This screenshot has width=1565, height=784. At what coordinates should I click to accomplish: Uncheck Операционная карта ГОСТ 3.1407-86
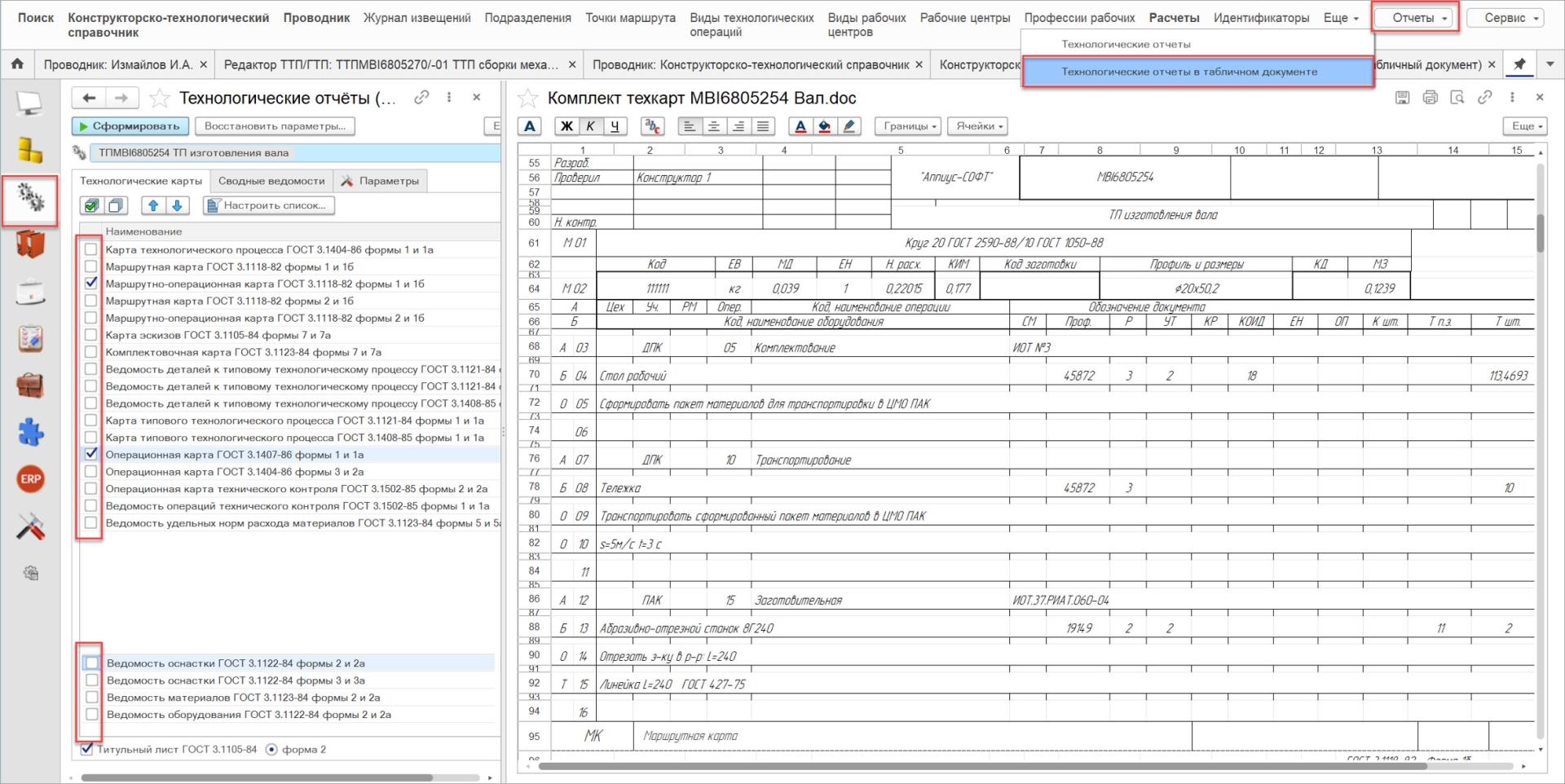tap(90, 454)
